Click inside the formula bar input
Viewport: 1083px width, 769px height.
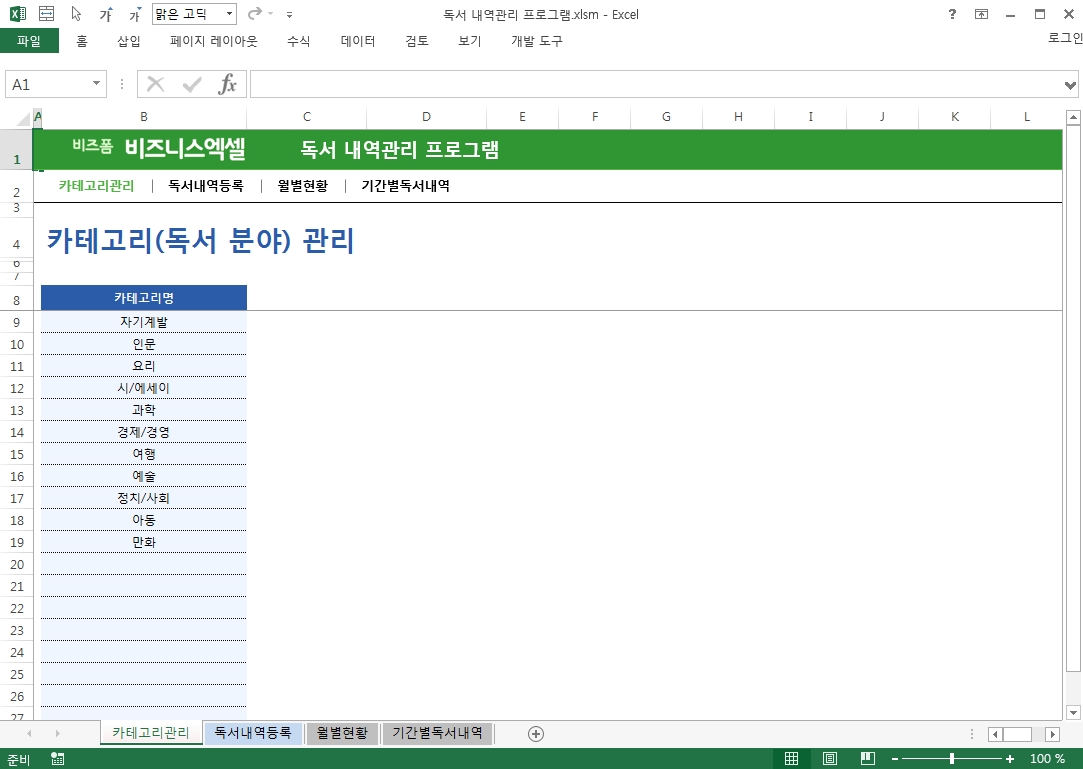point(656,84)
